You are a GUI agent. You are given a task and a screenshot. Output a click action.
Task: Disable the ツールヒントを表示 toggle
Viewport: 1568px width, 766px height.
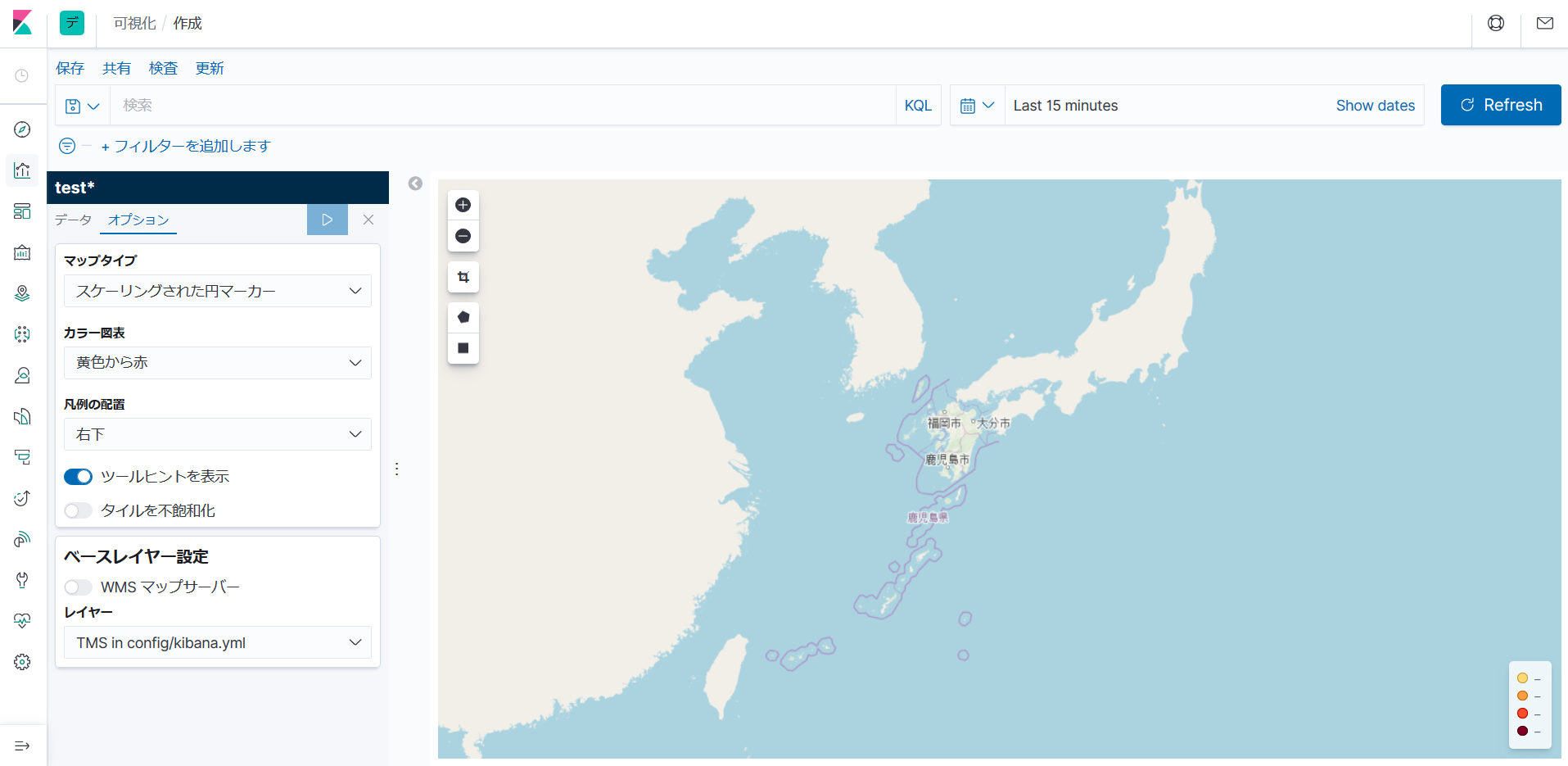click(78, 476)
